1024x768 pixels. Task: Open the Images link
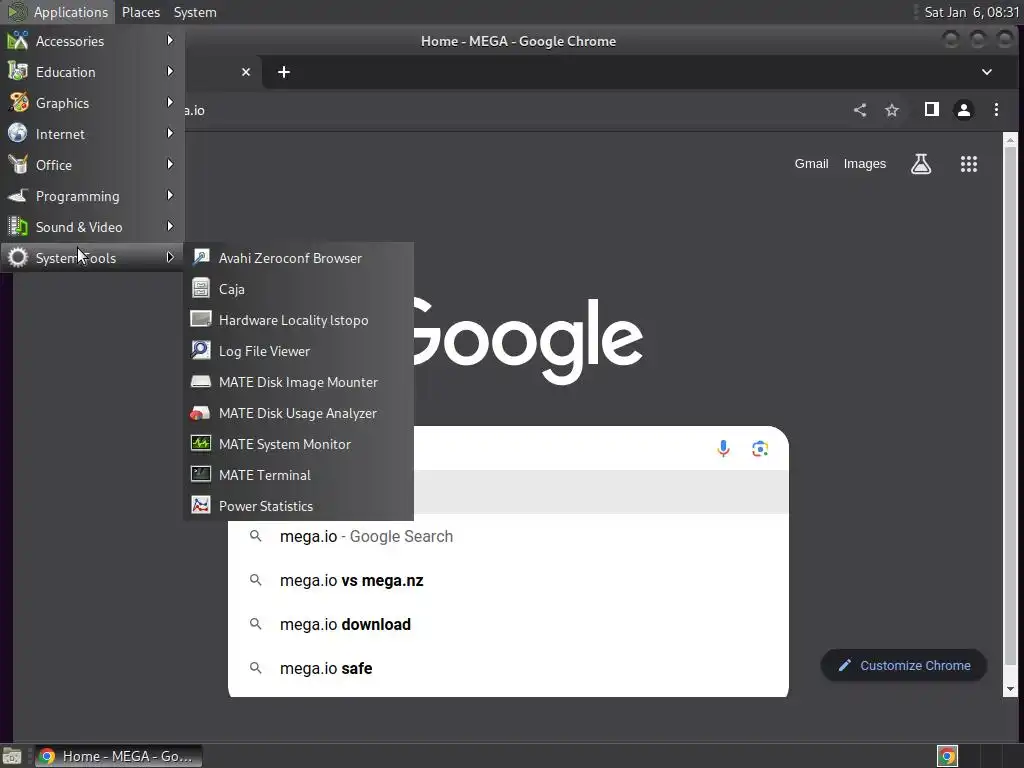pos(865,164)
